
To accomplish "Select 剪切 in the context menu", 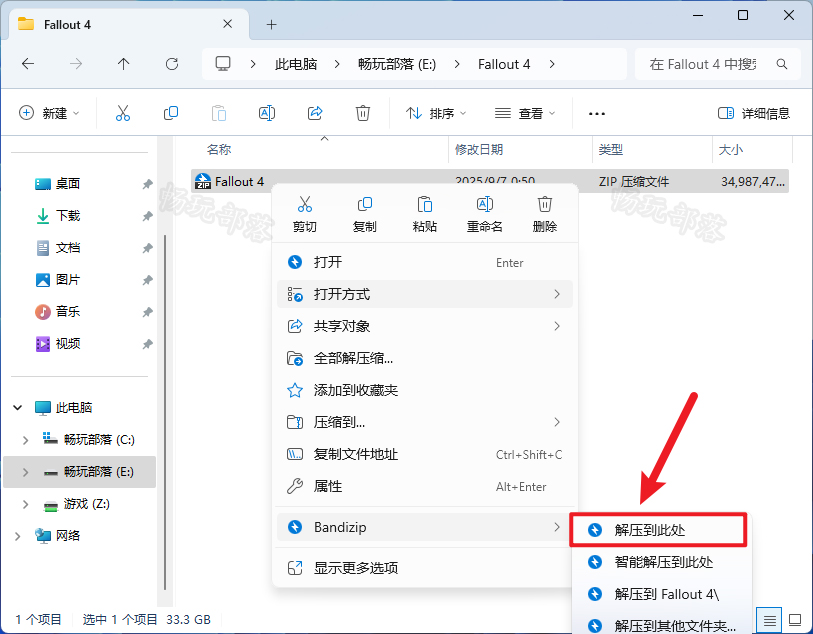I will [x=304, y=214].
